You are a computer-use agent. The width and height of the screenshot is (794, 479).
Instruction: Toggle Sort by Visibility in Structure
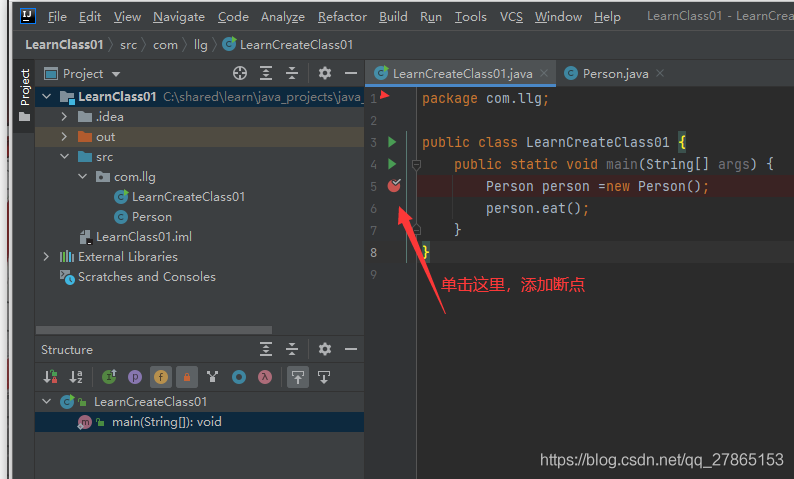point(50,377)
